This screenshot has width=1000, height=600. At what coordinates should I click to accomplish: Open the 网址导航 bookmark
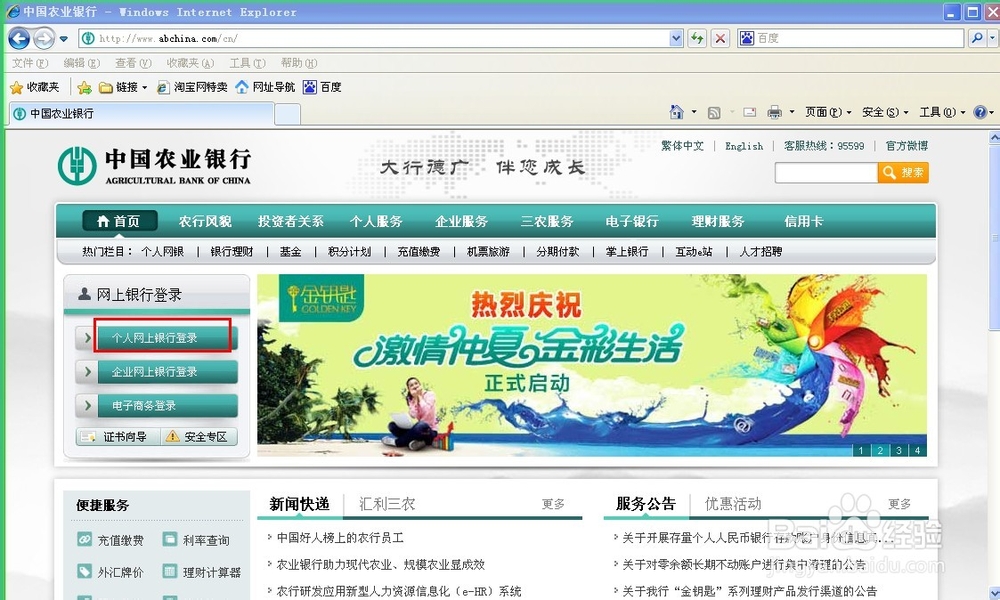point(265,87)
